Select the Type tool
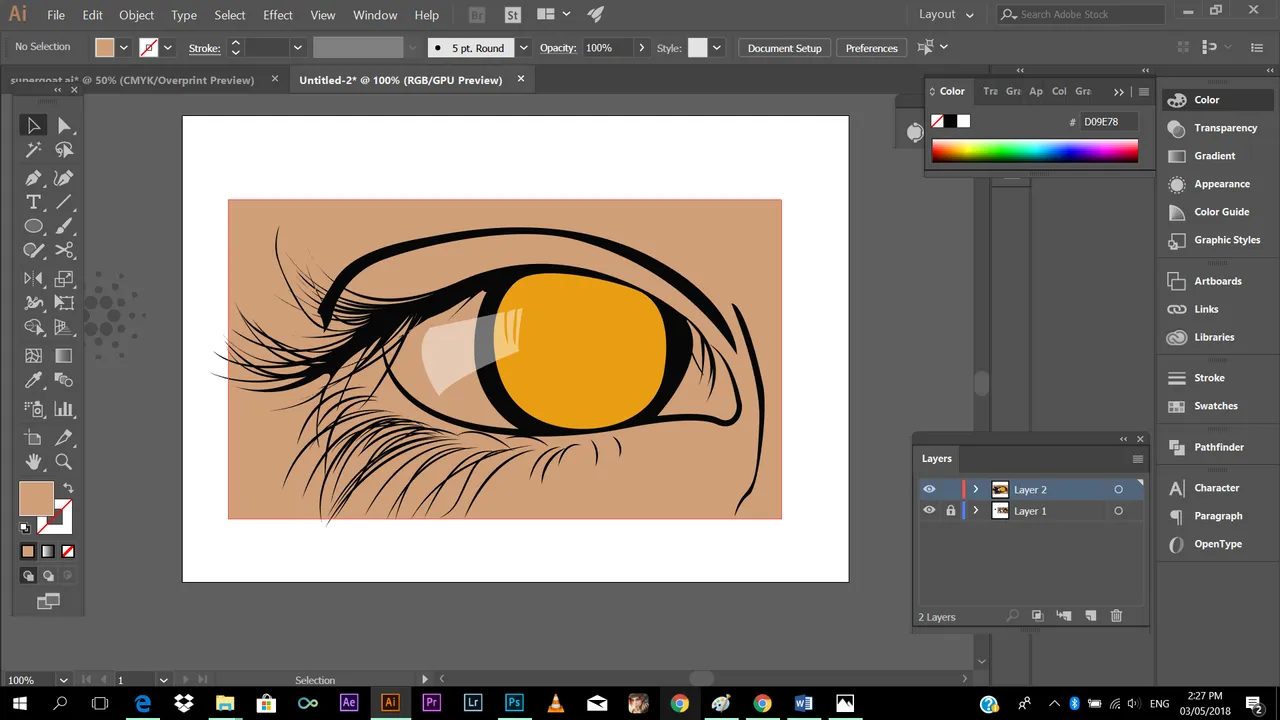Screen dimensions: 1280x720 [33, 202]
